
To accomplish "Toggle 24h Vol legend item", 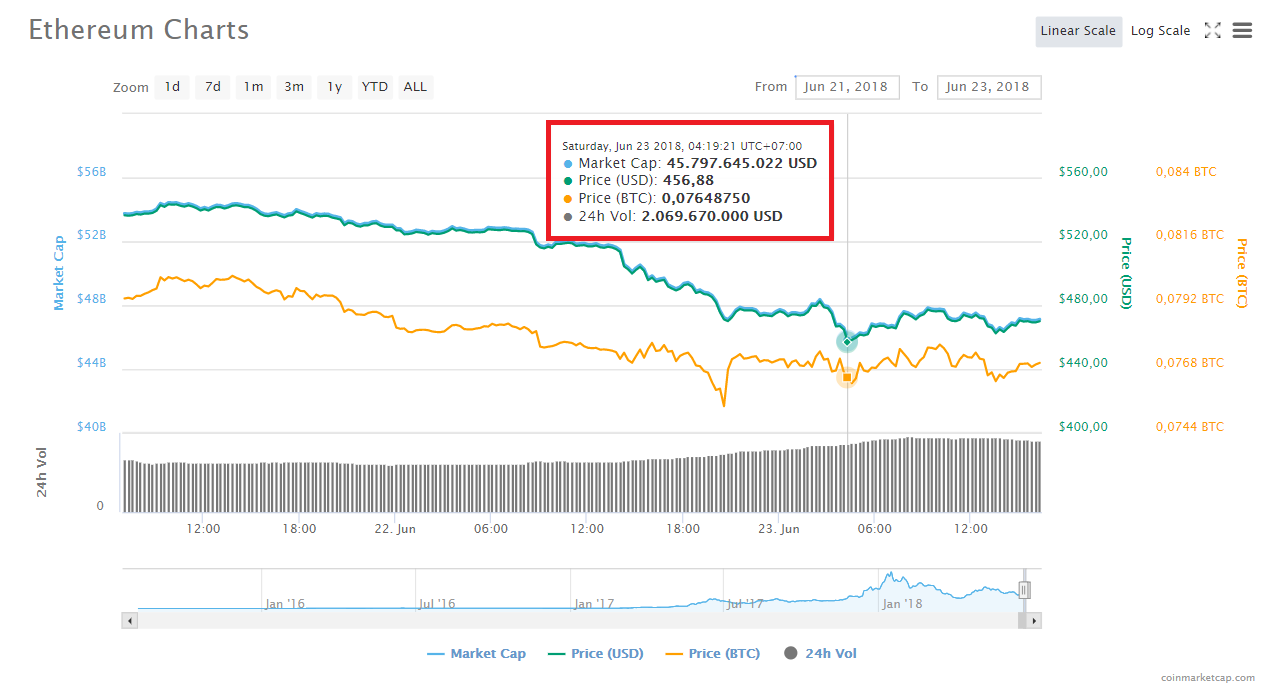I will coord(821,654).
